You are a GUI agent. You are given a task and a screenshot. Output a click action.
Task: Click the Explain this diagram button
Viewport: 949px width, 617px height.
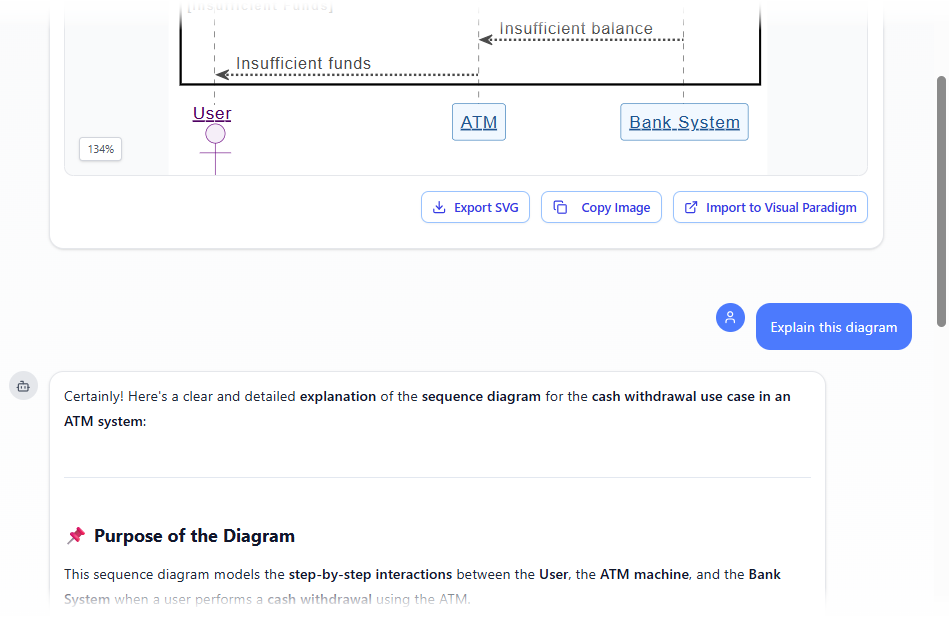point(833,326)
